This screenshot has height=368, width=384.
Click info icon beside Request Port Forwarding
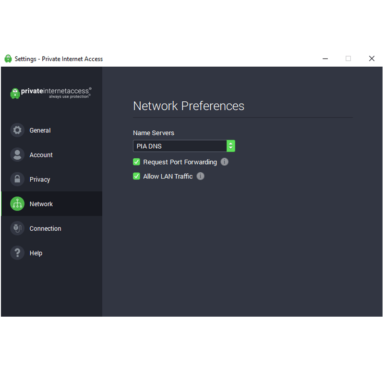click(x=225, y=162)
